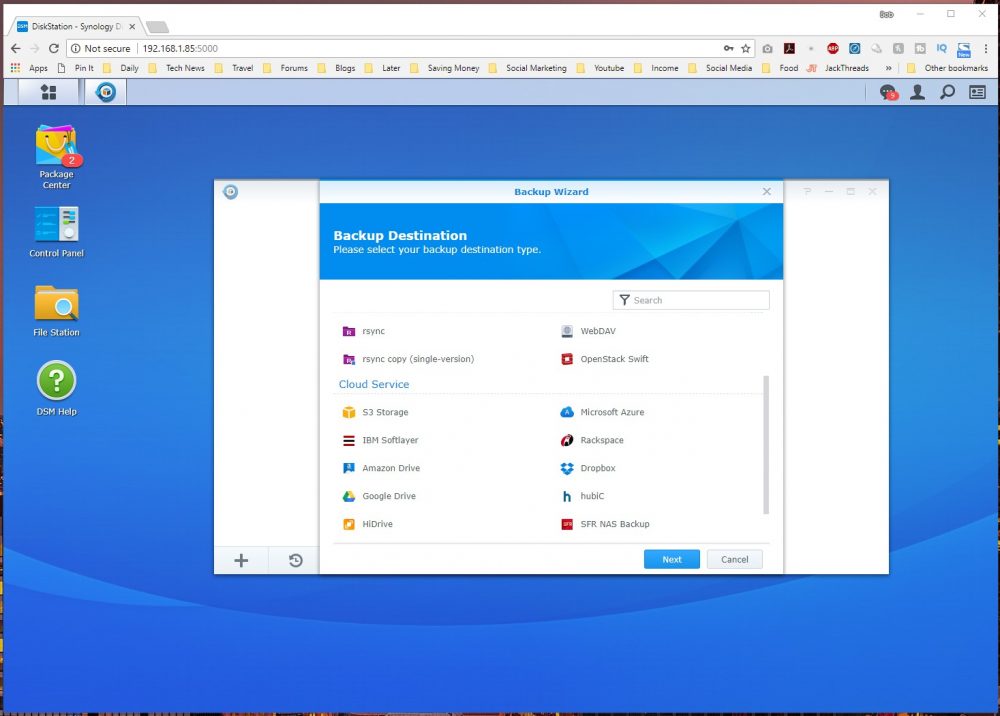Screen dimensions: 1000x716
Task: Select the Amazon Drive destination
Action: [381, 469]
